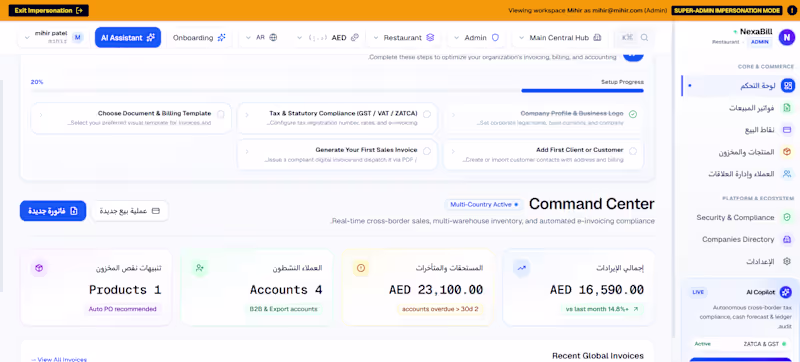The image size is (800, 362).
Task: Click Exit Impersonation button
Action: tap(48, 10)
